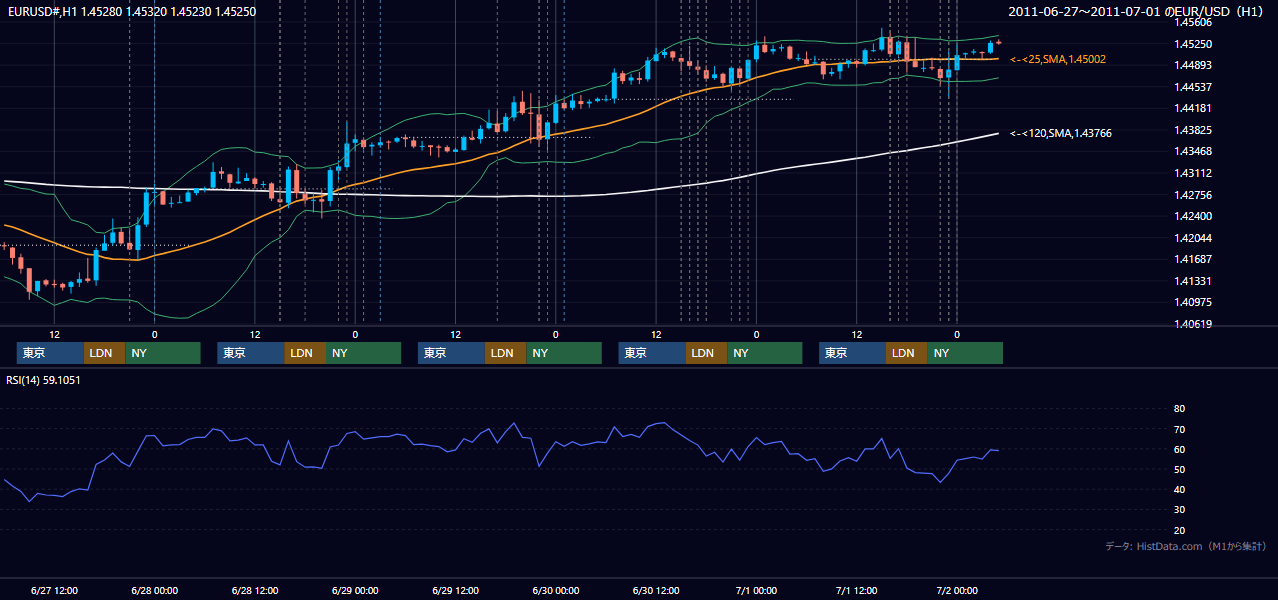Select the 6/30 00:00 time axis label
The width and height of the screenshot is (1278, 600).
556,591
